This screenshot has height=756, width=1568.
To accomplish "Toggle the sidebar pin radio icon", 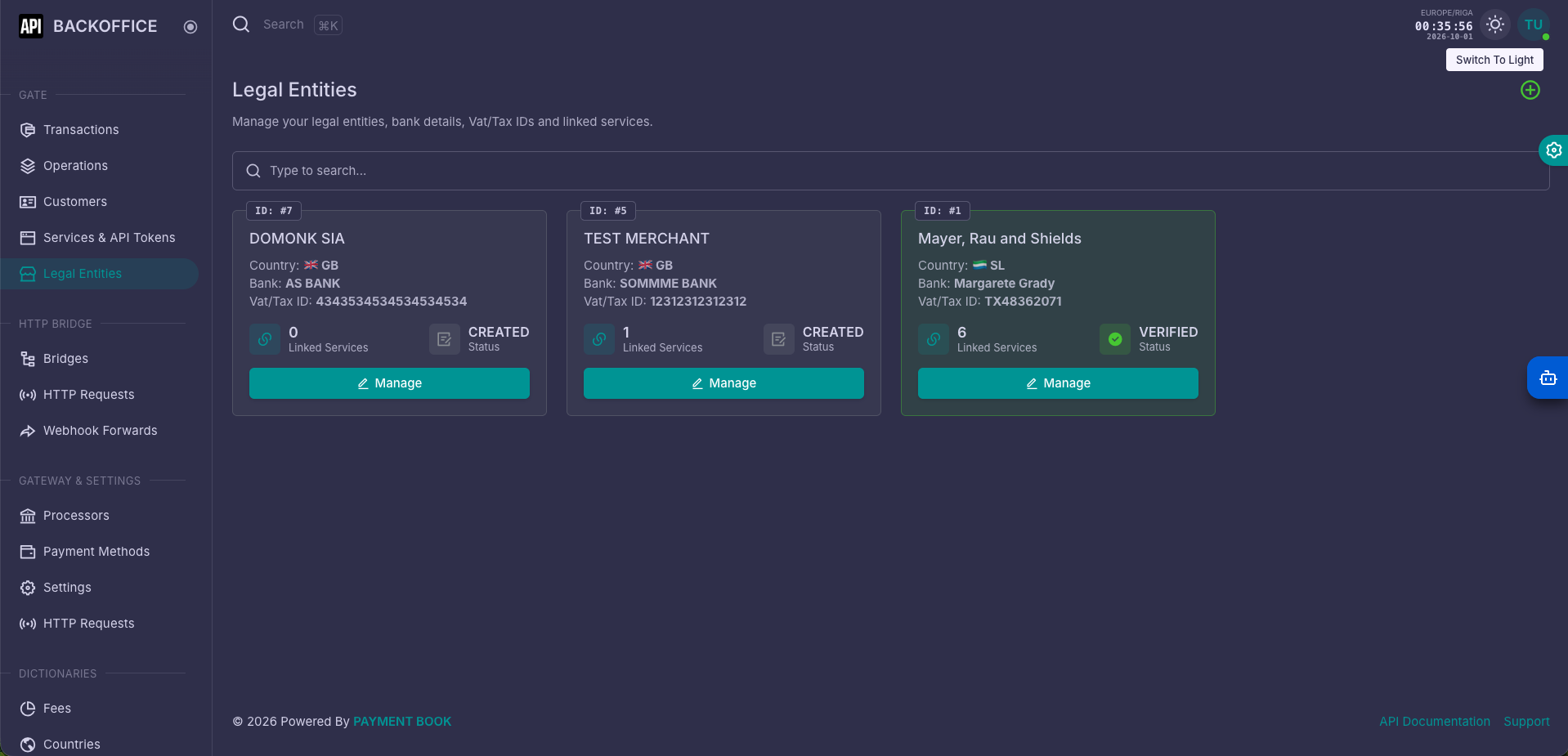I will coord(190,27).
